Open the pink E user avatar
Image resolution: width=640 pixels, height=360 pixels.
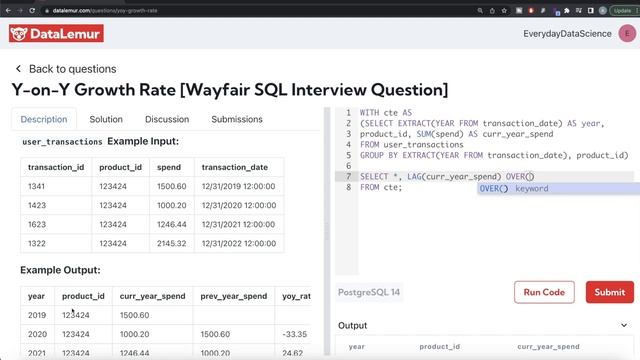(x=627, y=33)
